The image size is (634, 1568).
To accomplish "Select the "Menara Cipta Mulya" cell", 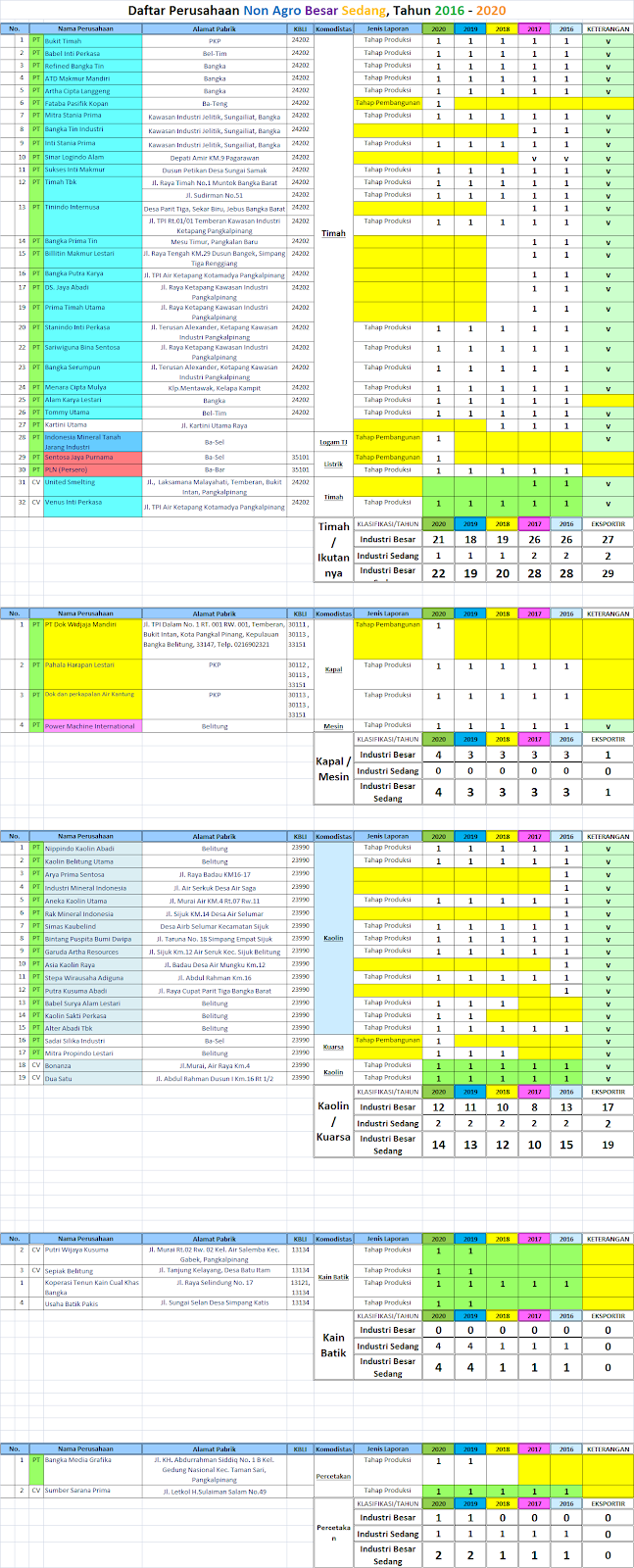I will (x=92, y=387).
